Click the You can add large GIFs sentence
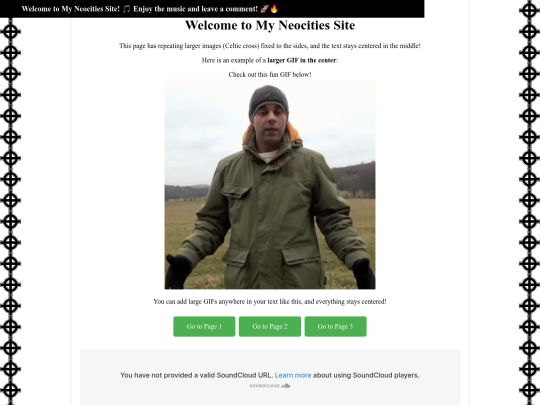The image size is (540, 405). click(x=270, y=302)
